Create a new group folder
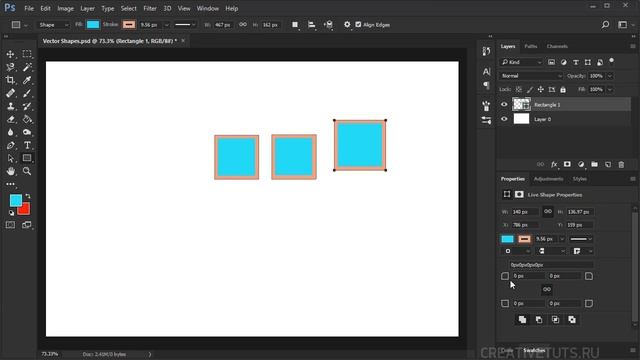640x360 pixels. pos(594,164)
